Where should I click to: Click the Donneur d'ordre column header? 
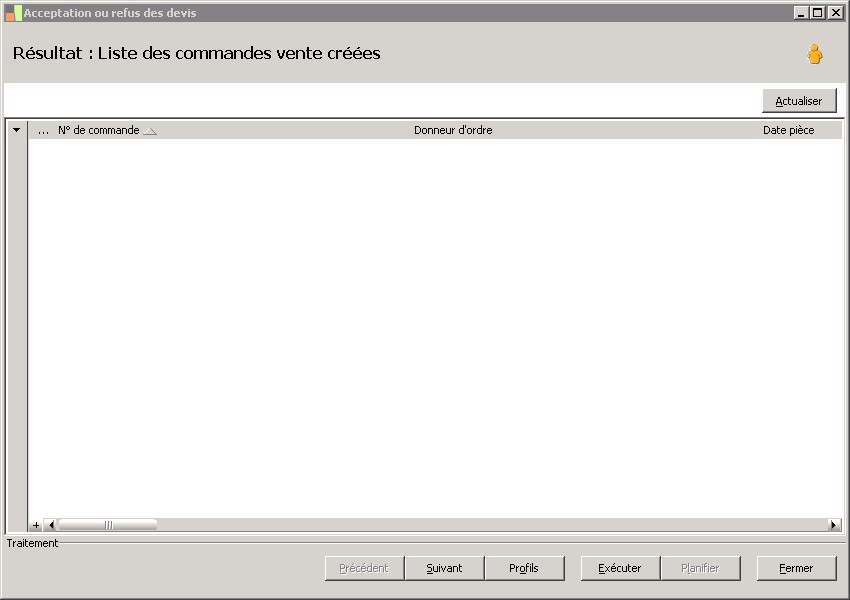453,130
